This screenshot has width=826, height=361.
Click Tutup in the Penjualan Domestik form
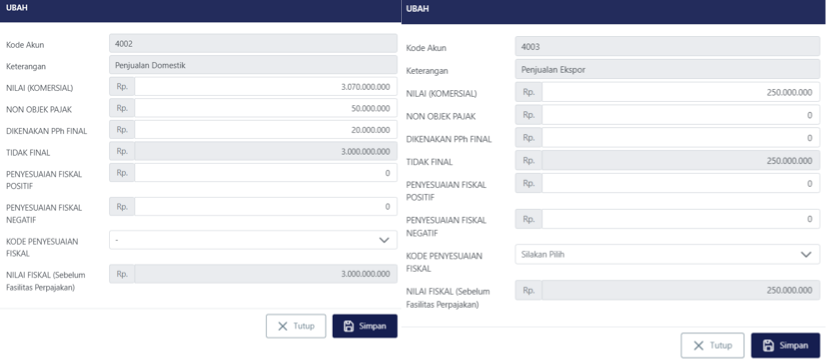296,326
